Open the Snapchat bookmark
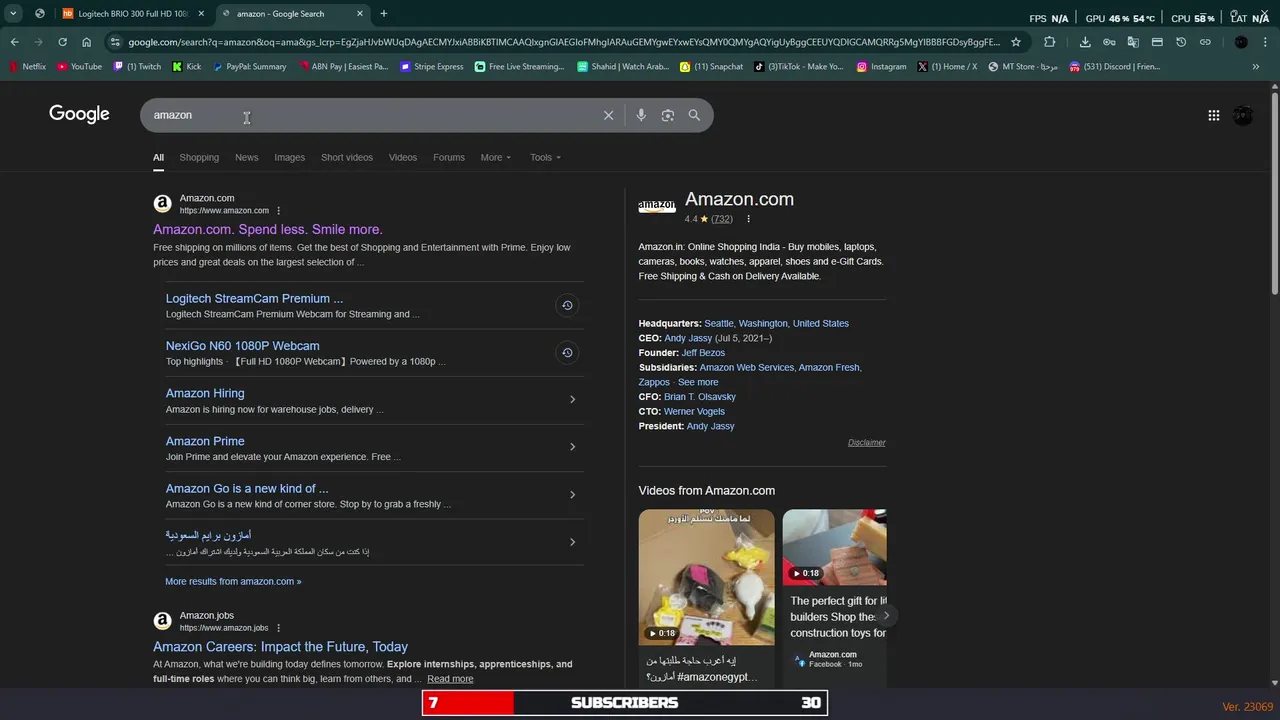This screenshot has height=720, width=1280. tap(711, 67)
